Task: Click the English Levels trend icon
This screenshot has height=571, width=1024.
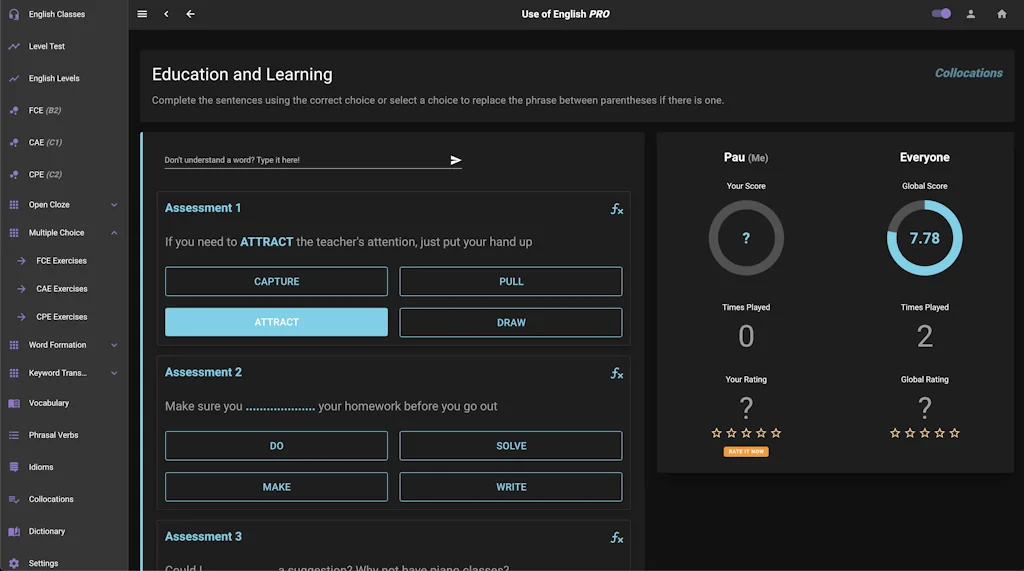Action: pos(14,78)
